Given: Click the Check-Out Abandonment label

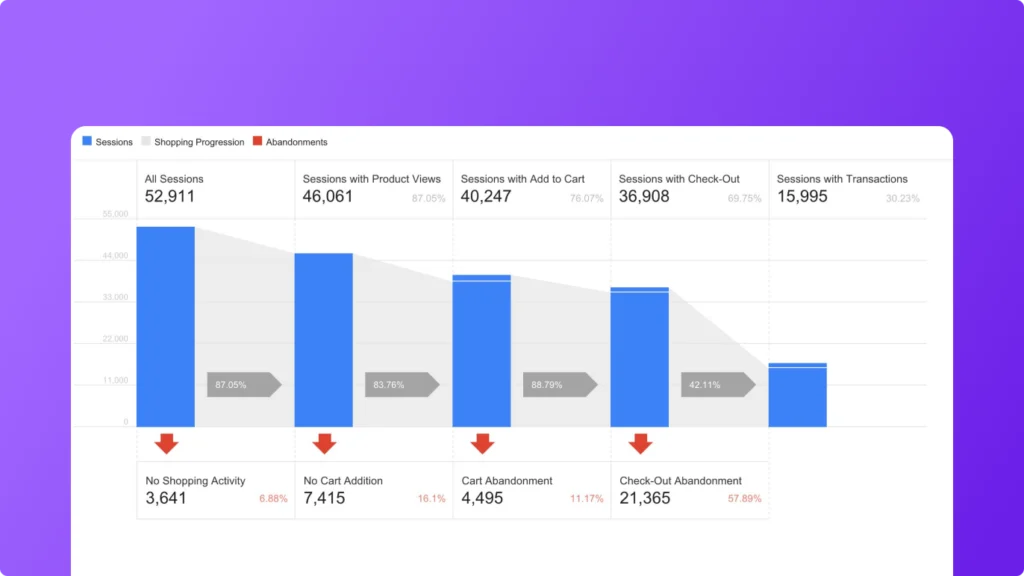Looking at the screenshot, I should coord(680,481).
